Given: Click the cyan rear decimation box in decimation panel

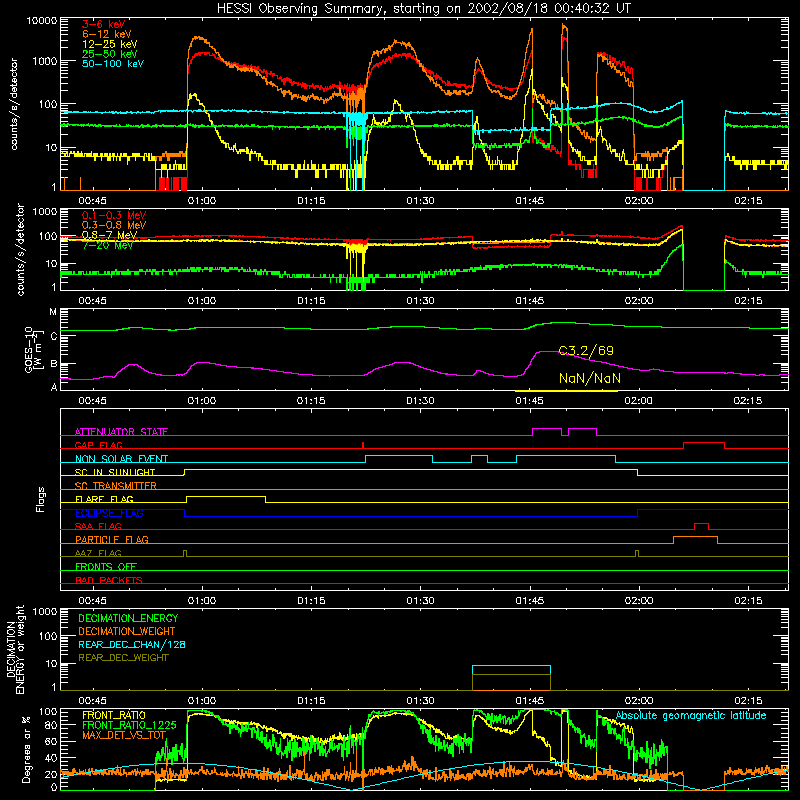Looking at the screenshot, I should (x=511, y=670).
